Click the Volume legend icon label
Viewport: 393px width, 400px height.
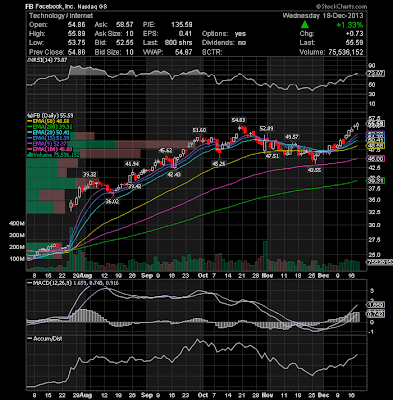(x=53, y=155)
